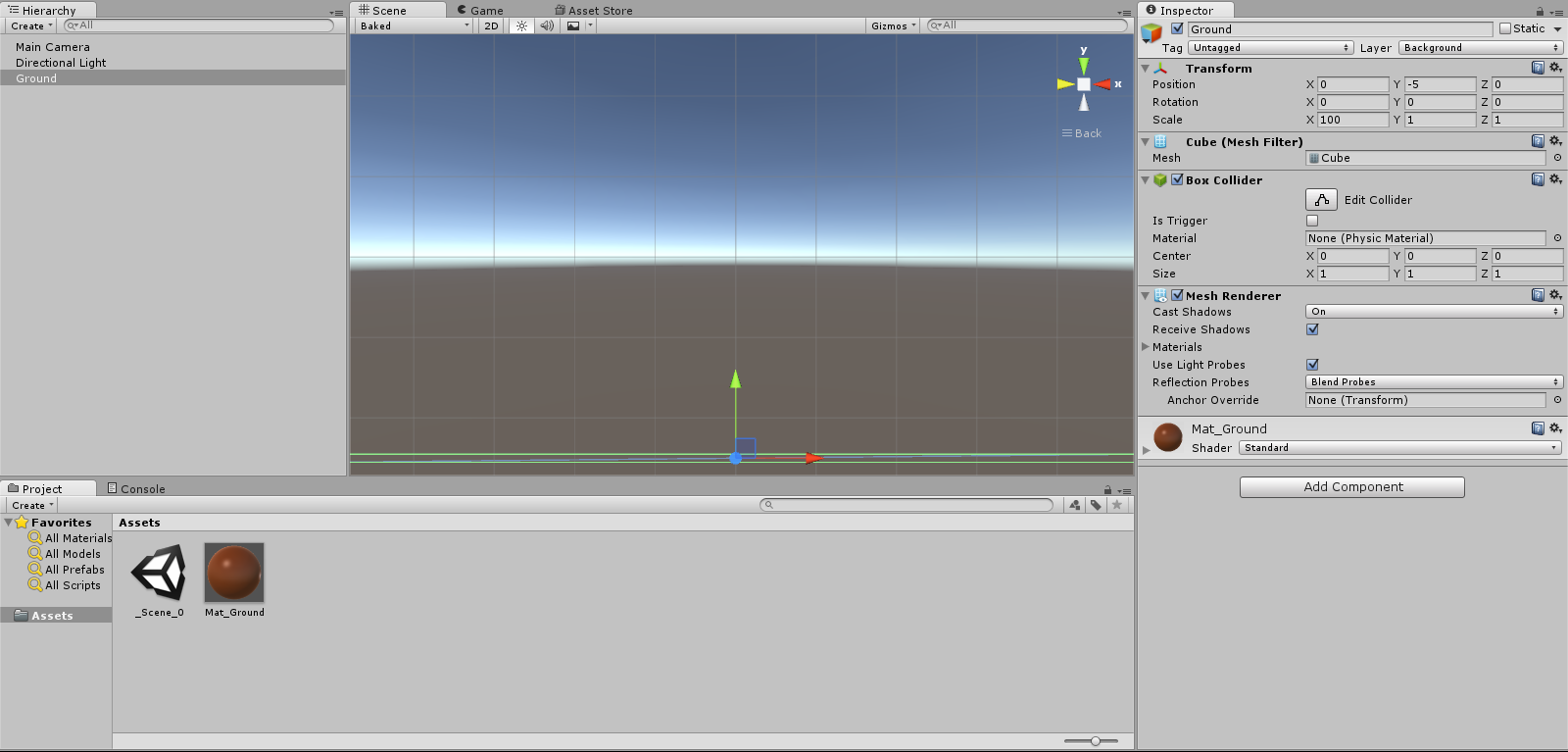Pick mesh with object selector circle
The image size is (1568, 752).
tap(1557, 158)
